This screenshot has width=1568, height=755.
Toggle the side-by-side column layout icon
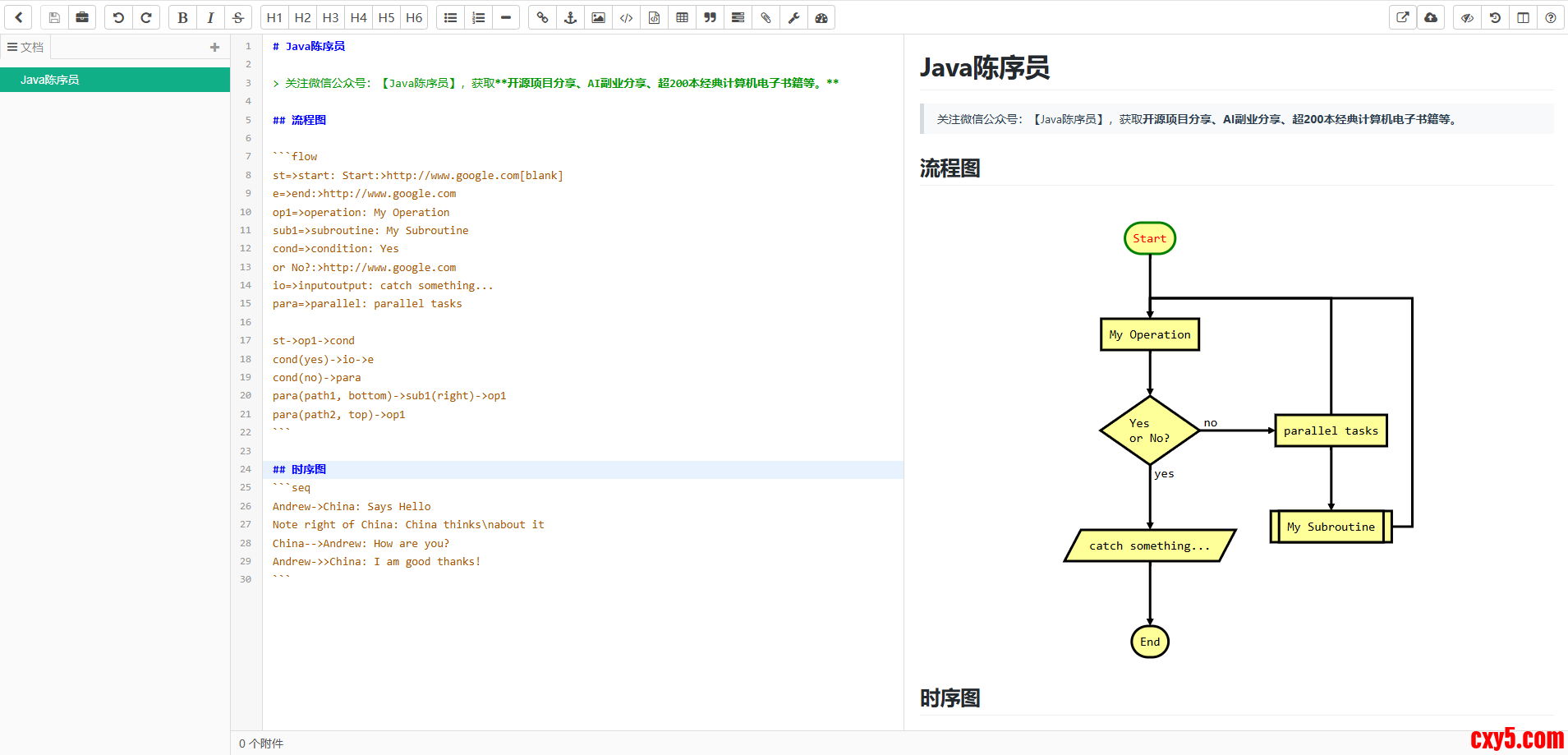1523,17
